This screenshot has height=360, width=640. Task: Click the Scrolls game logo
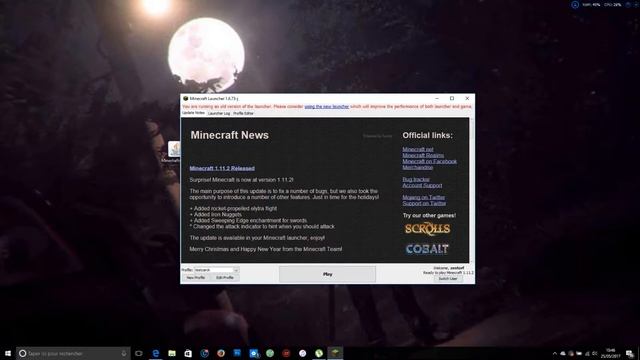click(x=427, y=229)
